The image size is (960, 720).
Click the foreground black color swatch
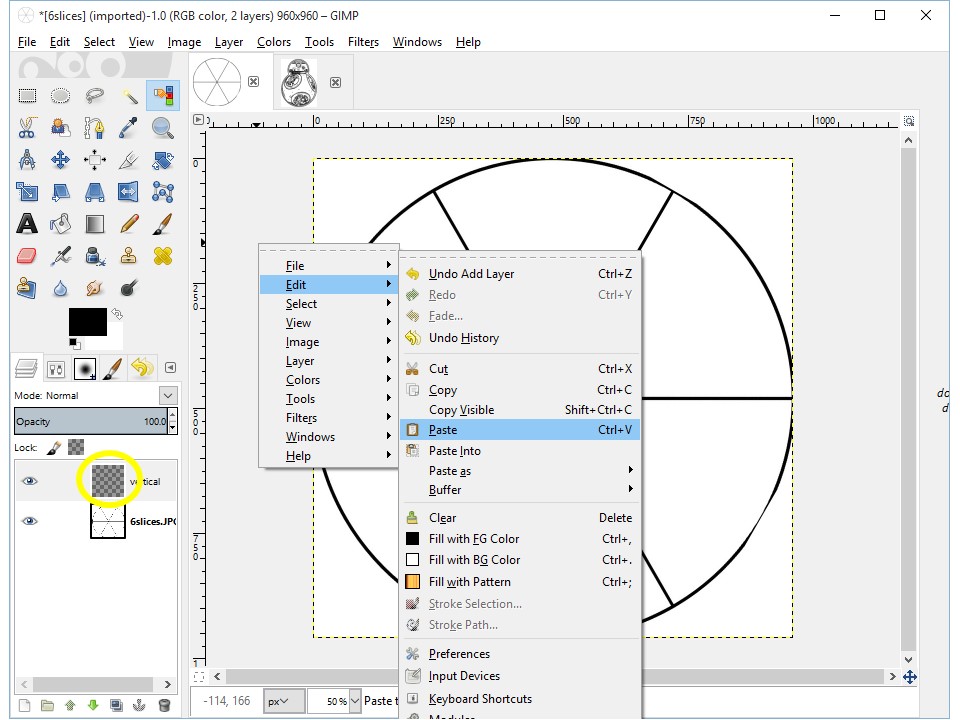(87, 321)
